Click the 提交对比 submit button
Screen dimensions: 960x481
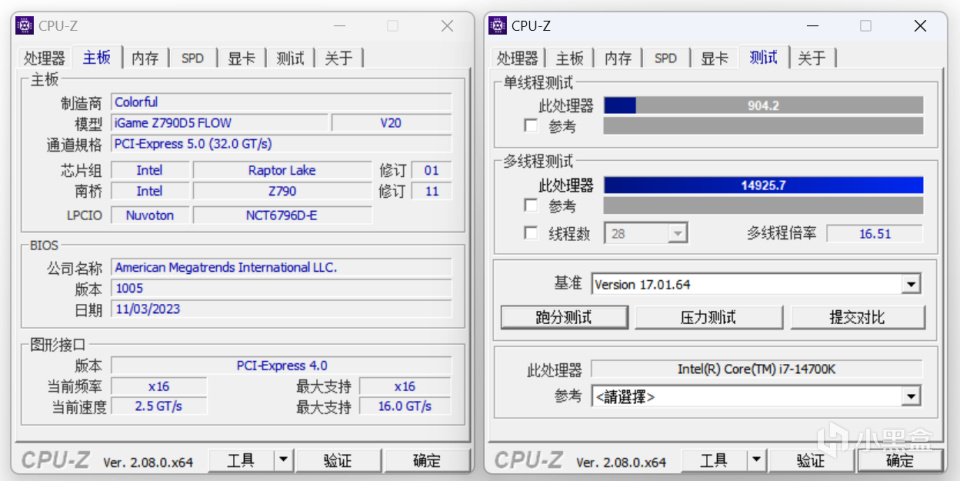click(857, 317)
